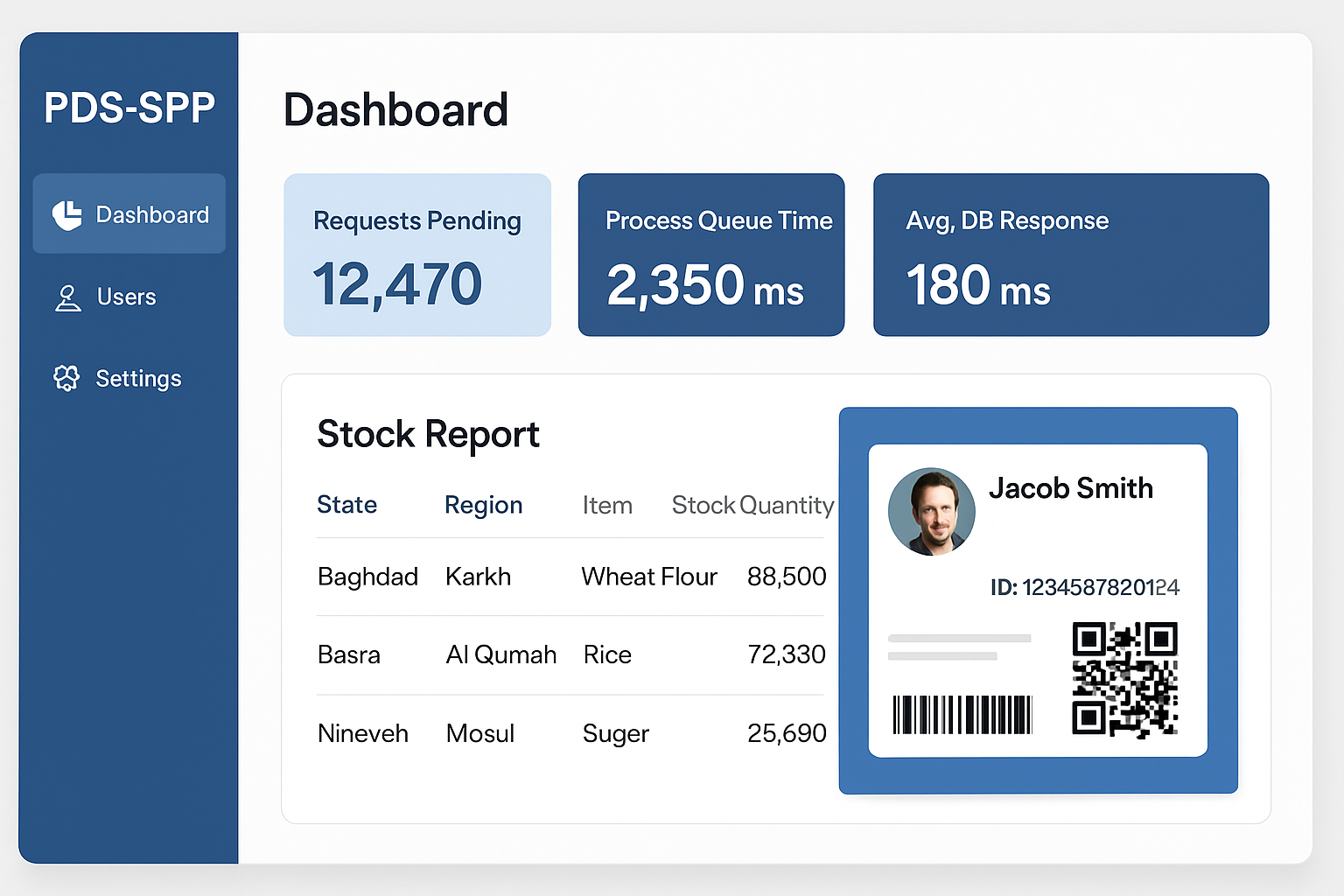Select the Avg, DB Response card

coord(1070,255)
